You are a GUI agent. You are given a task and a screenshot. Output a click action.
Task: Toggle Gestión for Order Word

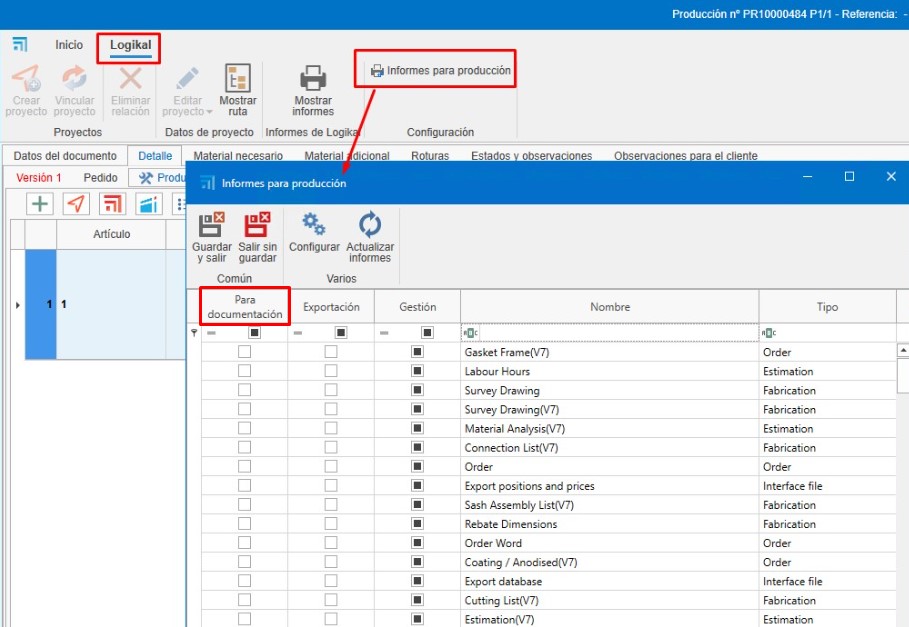pos(417,543)
